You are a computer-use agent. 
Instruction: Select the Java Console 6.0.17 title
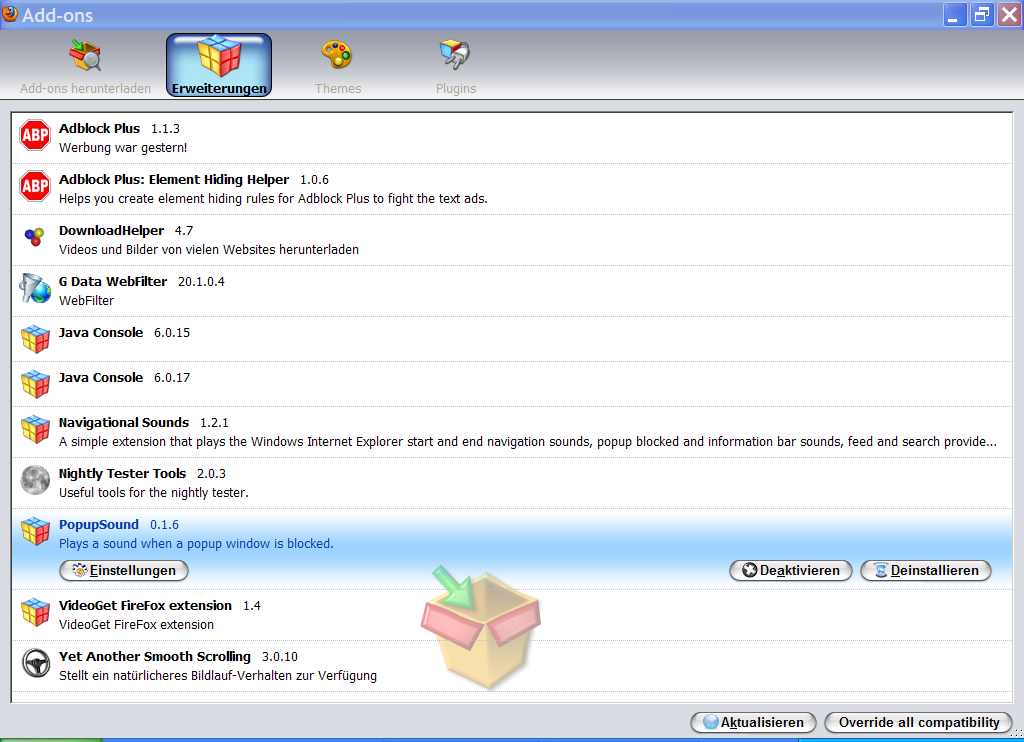click(101, 378)
